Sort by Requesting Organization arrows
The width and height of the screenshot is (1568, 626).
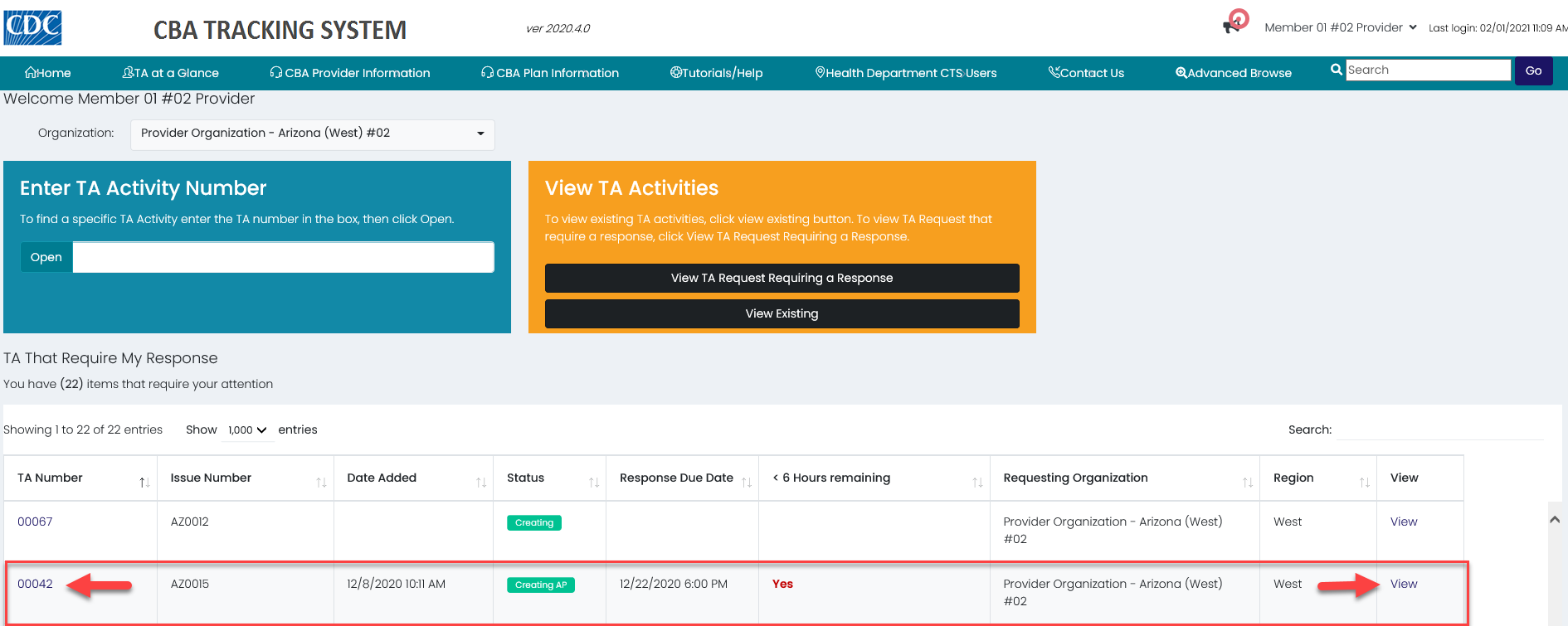1247,482
